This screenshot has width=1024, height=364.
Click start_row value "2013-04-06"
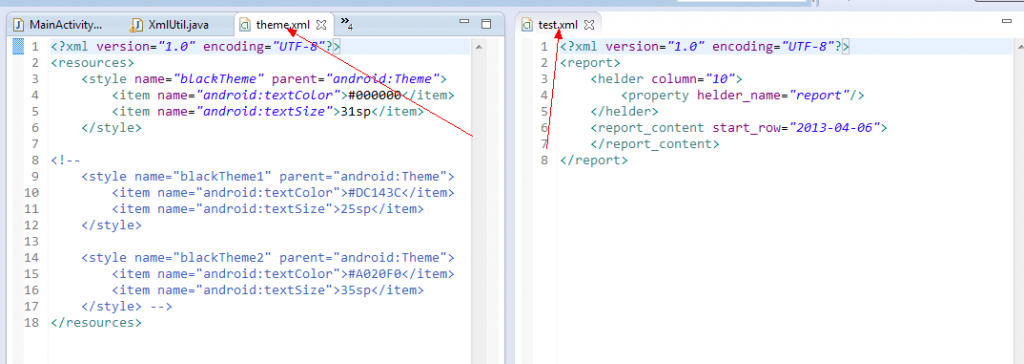(x=834, y=127)
